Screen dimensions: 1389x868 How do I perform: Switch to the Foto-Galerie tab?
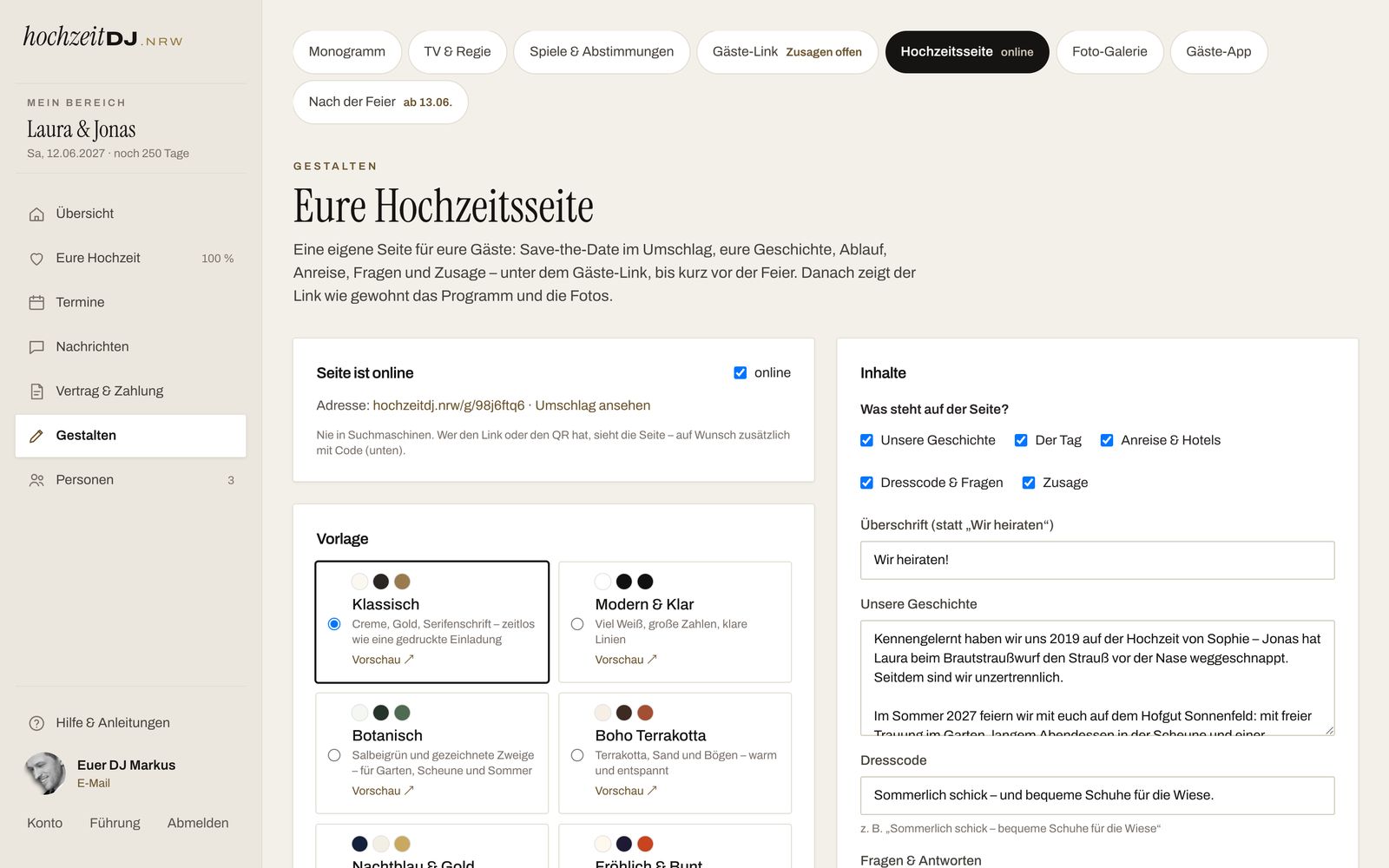(1109, 52)
